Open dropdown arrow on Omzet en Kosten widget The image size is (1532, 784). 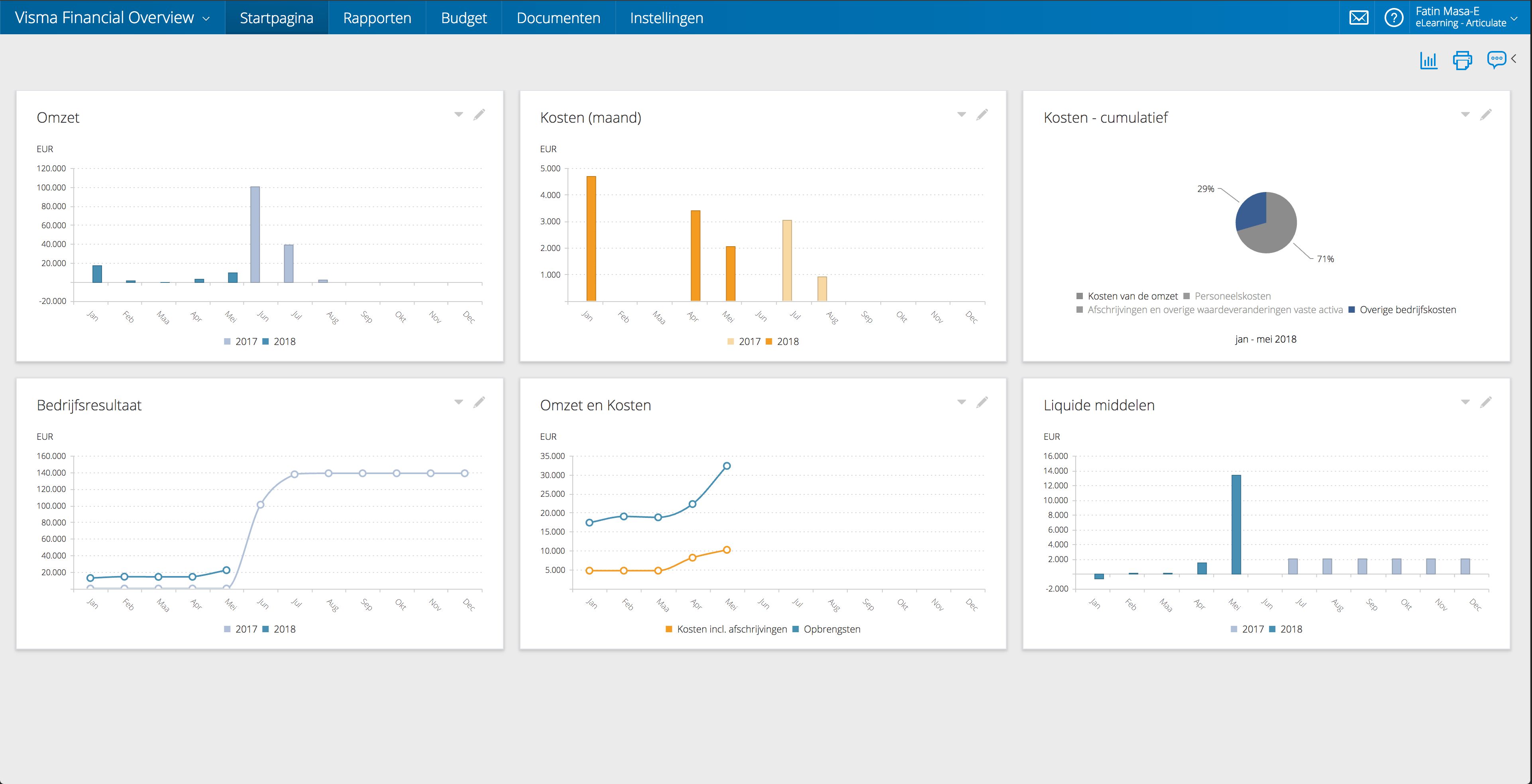coord(961,402)
